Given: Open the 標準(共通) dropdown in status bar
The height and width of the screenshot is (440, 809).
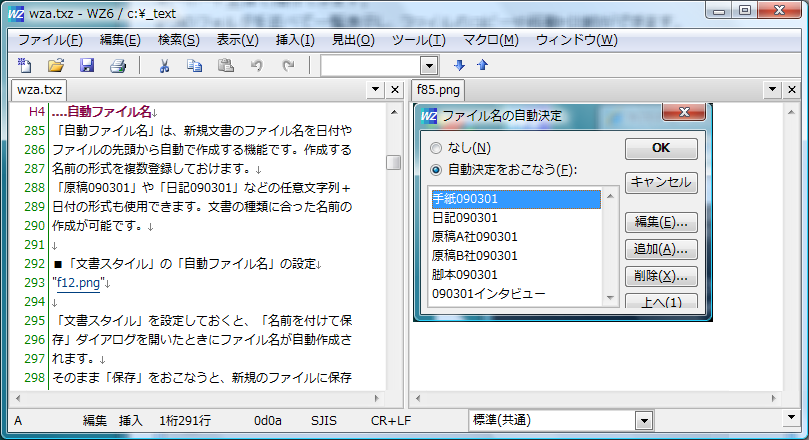Looking at the screenshot, I should click(643, 421).
